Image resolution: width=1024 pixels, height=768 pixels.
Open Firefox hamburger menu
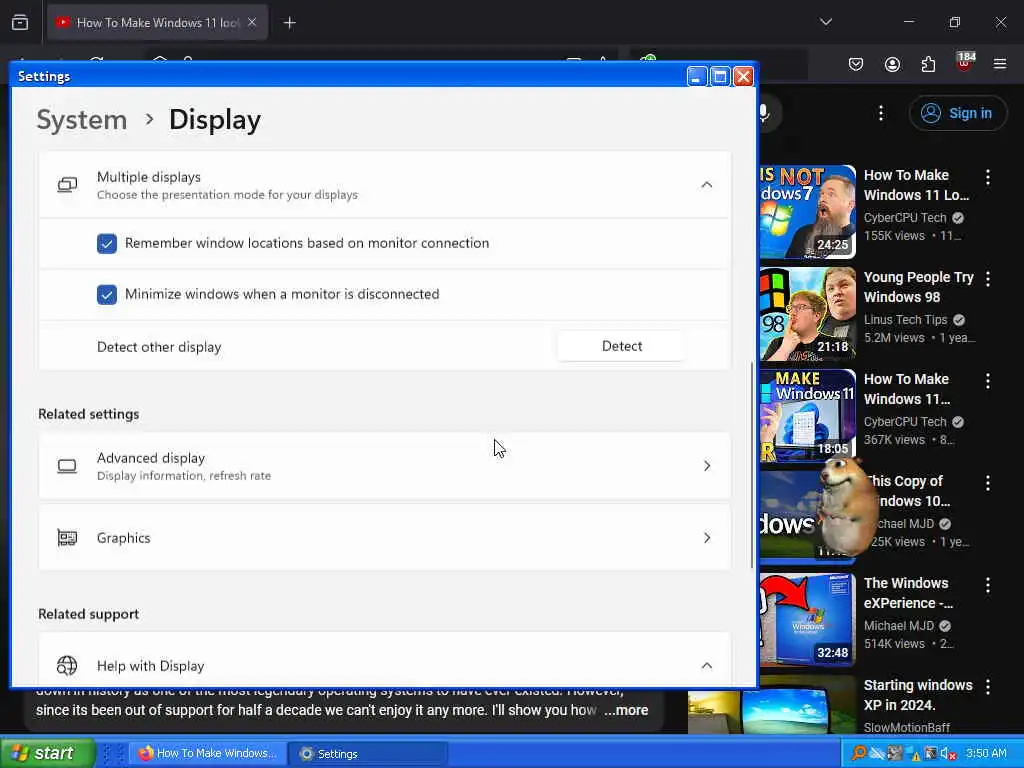click(x=1000, y=64)
